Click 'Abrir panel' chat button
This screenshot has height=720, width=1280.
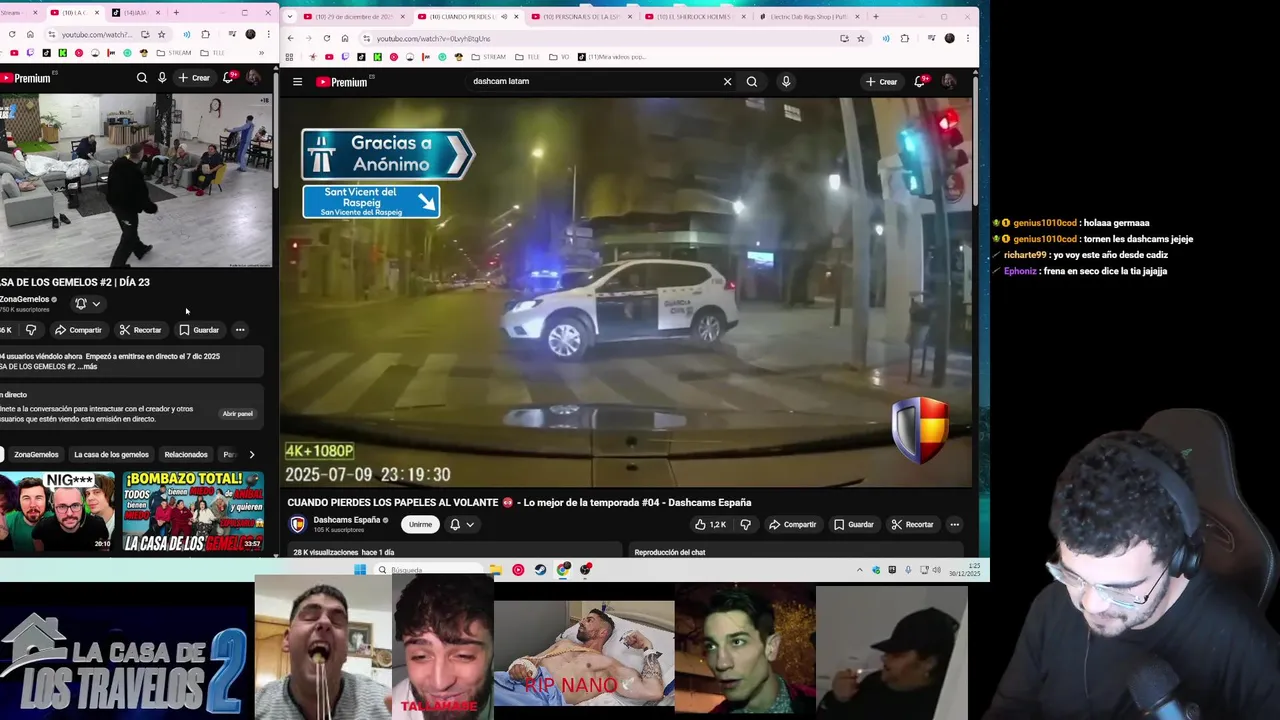click(x=237, y=414)
